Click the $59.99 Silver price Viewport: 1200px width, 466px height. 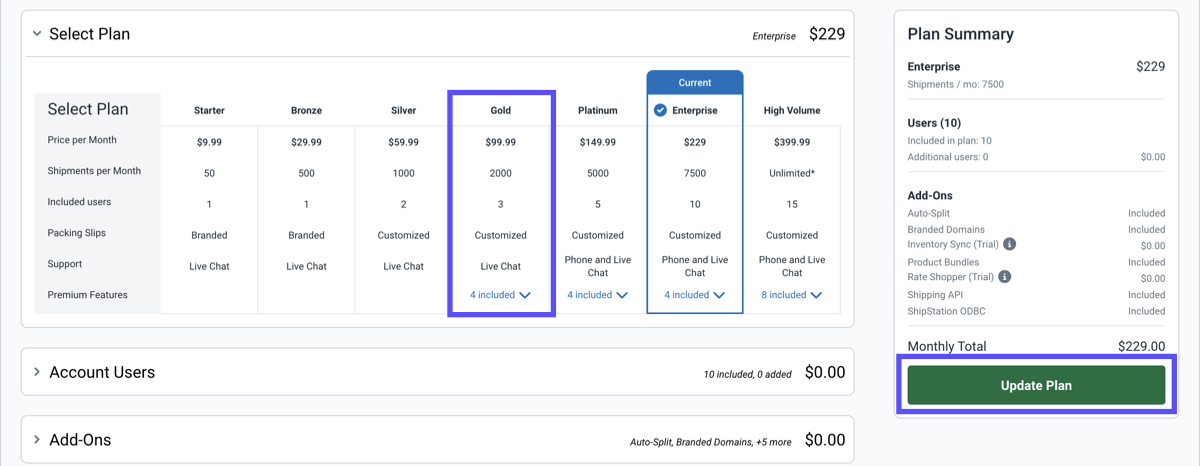pos(403,142)
